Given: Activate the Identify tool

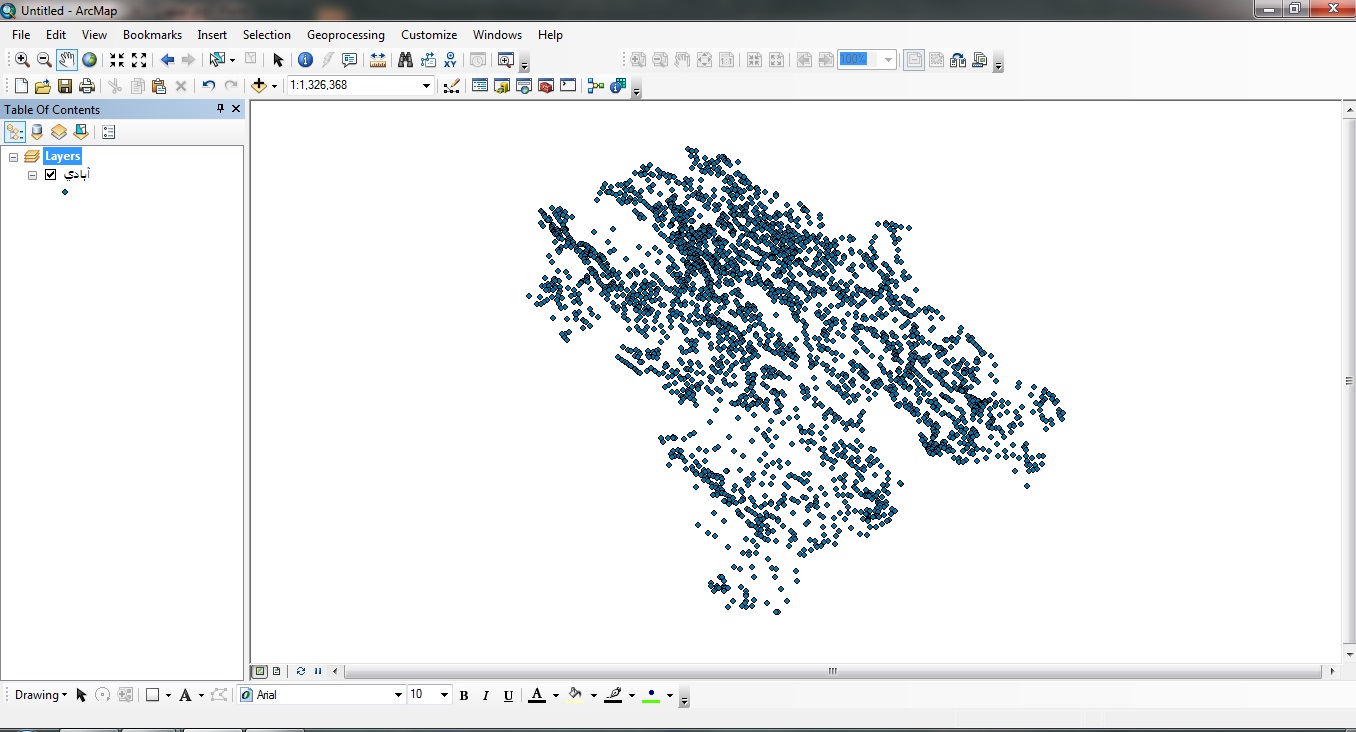Looking at the screenshot, I should click(306, 60).
